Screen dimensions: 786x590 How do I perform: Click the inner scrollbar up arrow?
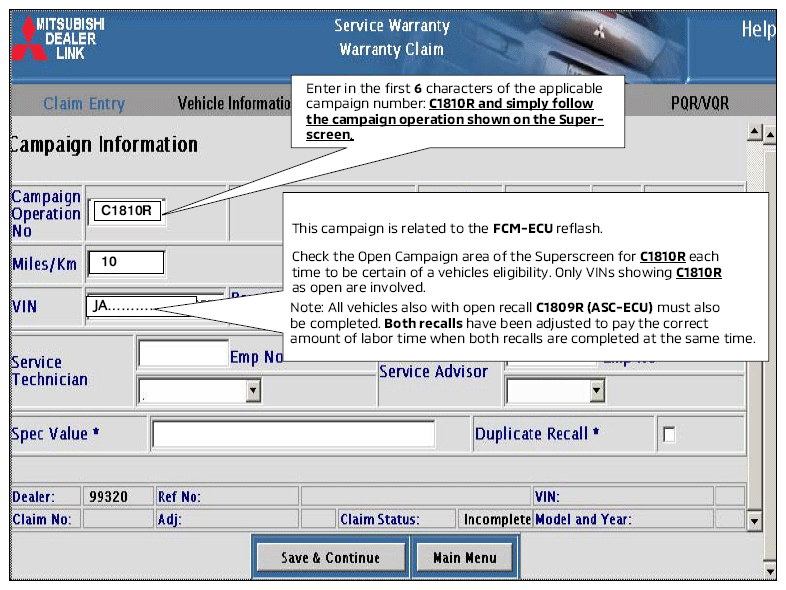click(754, 132)
